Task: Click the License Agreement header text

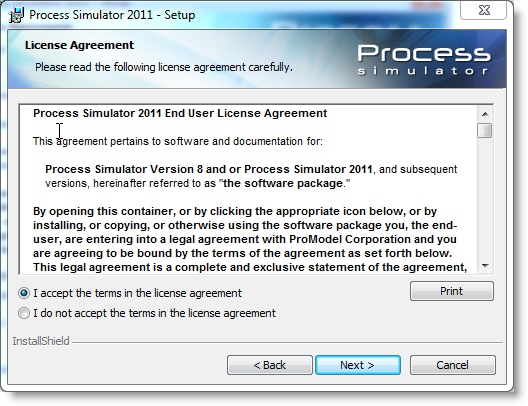Action: pyautogui.click(x=79, y=45)
